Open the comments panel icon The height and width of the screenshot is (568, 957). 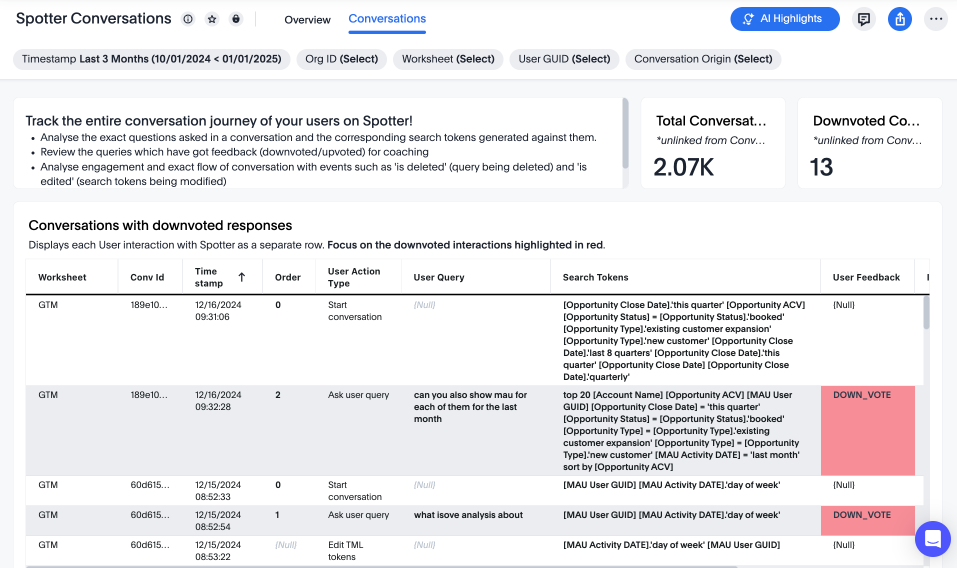point(863,19)
